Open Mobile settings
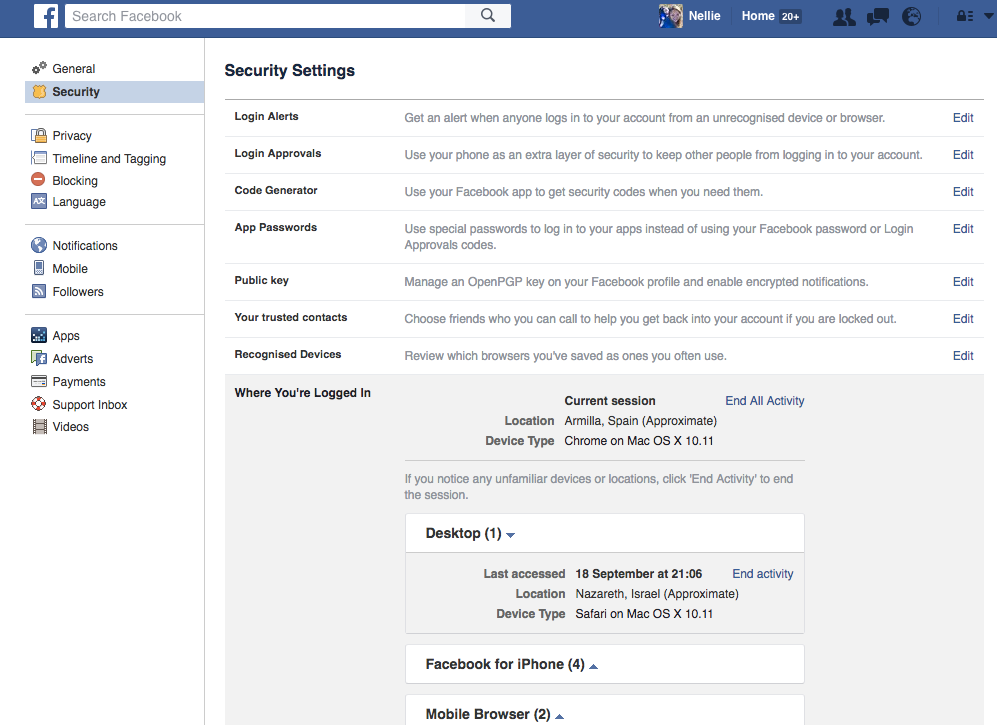 tap(70, 268)
